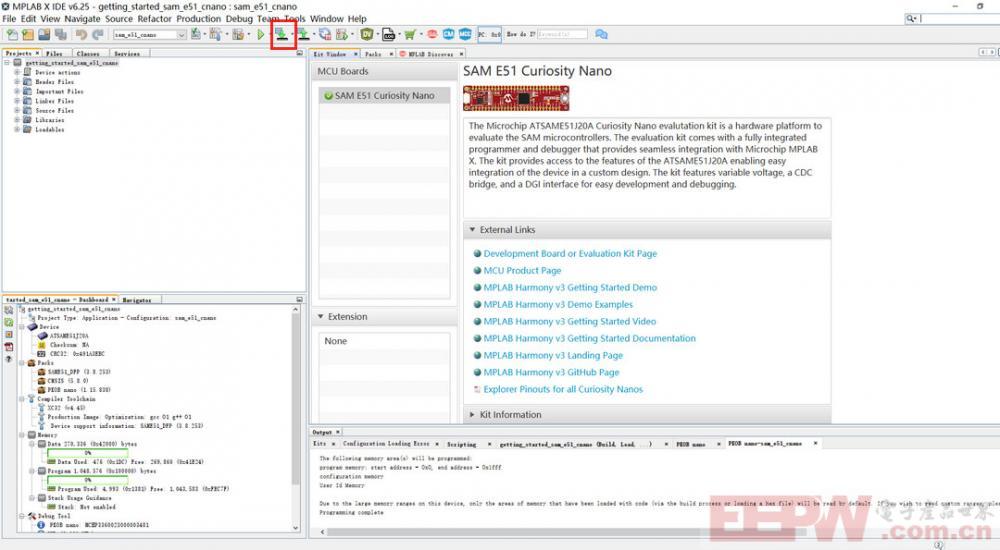The height and width of the screenshot is (550, 1000).
Task: Collapse the External Links section
Action: click(x=473, y=230)
